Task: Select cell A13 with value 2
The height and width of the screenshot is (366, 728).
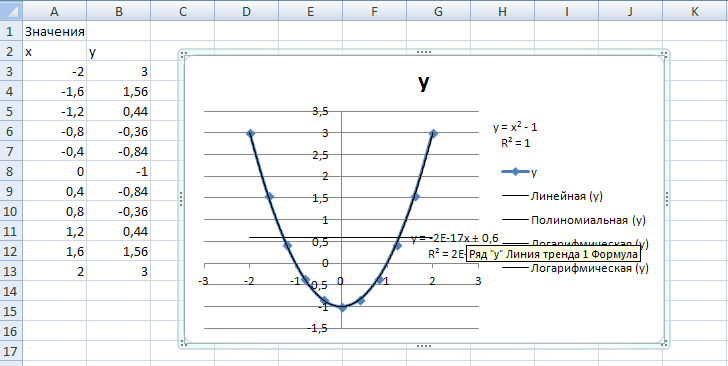Action: [x=54, y=272]
